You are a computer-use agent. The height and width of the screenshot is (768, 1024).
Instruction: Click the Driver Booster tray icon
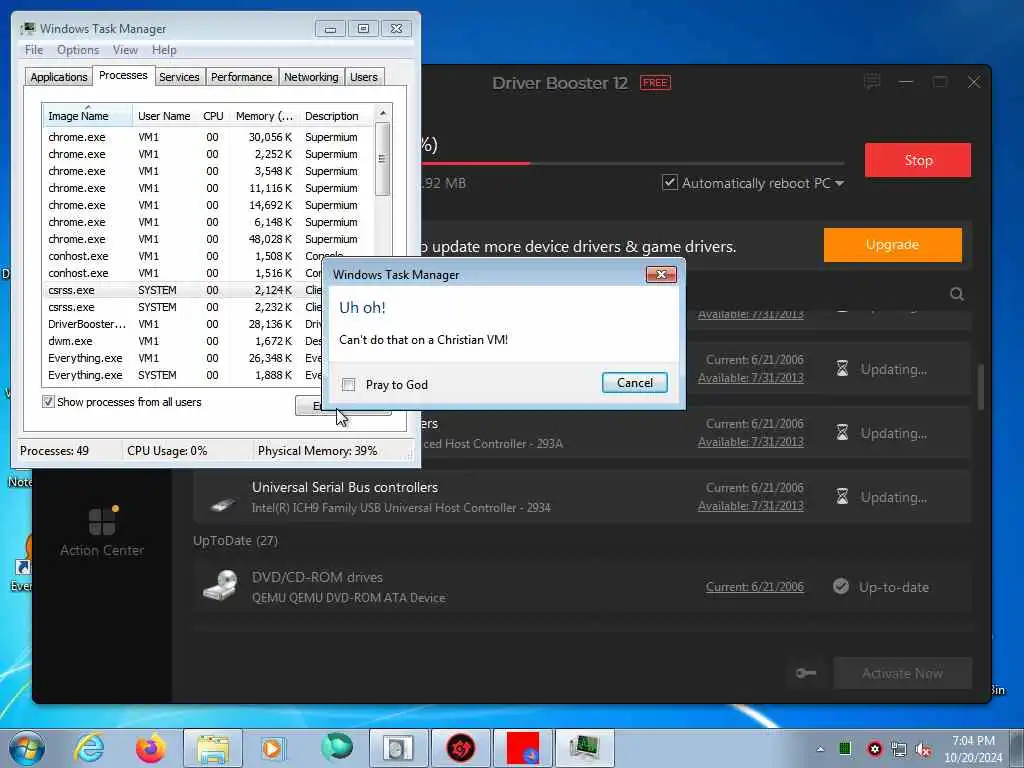point(874,749)
